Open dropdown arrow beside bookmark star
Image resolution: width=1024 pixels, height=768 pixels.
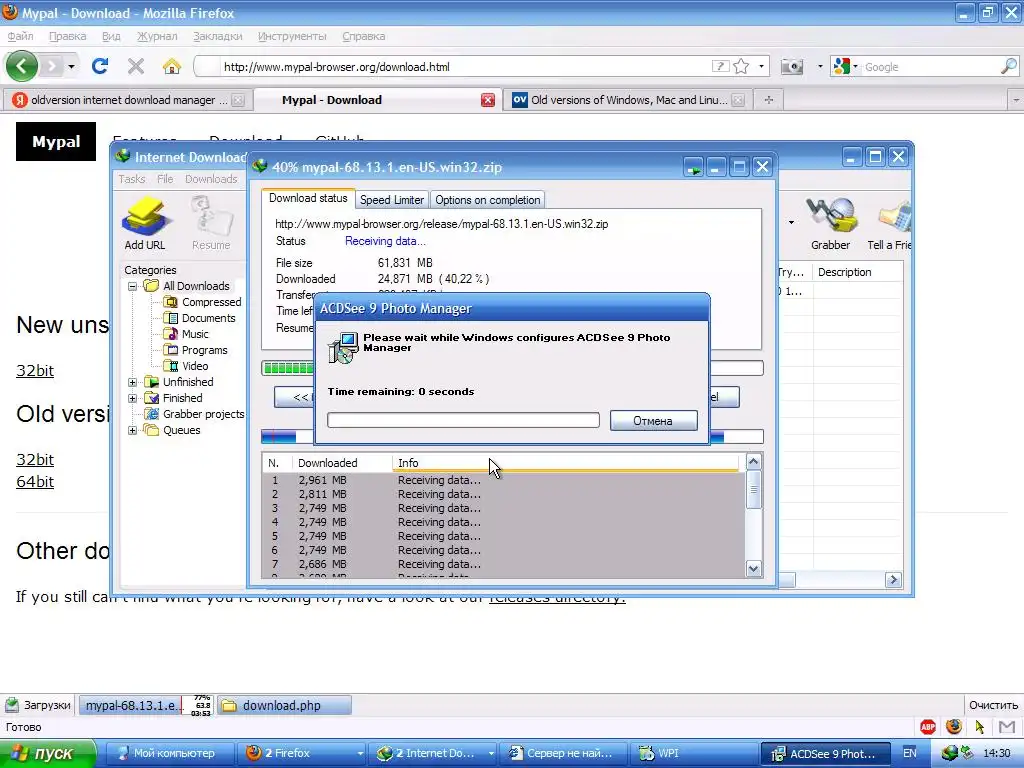pyautogui.click(x=761, y=67)
